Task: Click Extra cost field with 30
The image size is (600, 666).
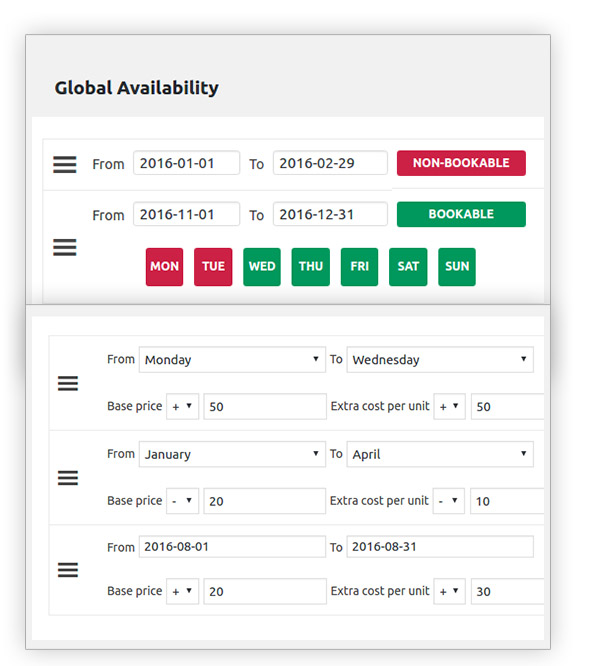Action: (x=507, y=591)
